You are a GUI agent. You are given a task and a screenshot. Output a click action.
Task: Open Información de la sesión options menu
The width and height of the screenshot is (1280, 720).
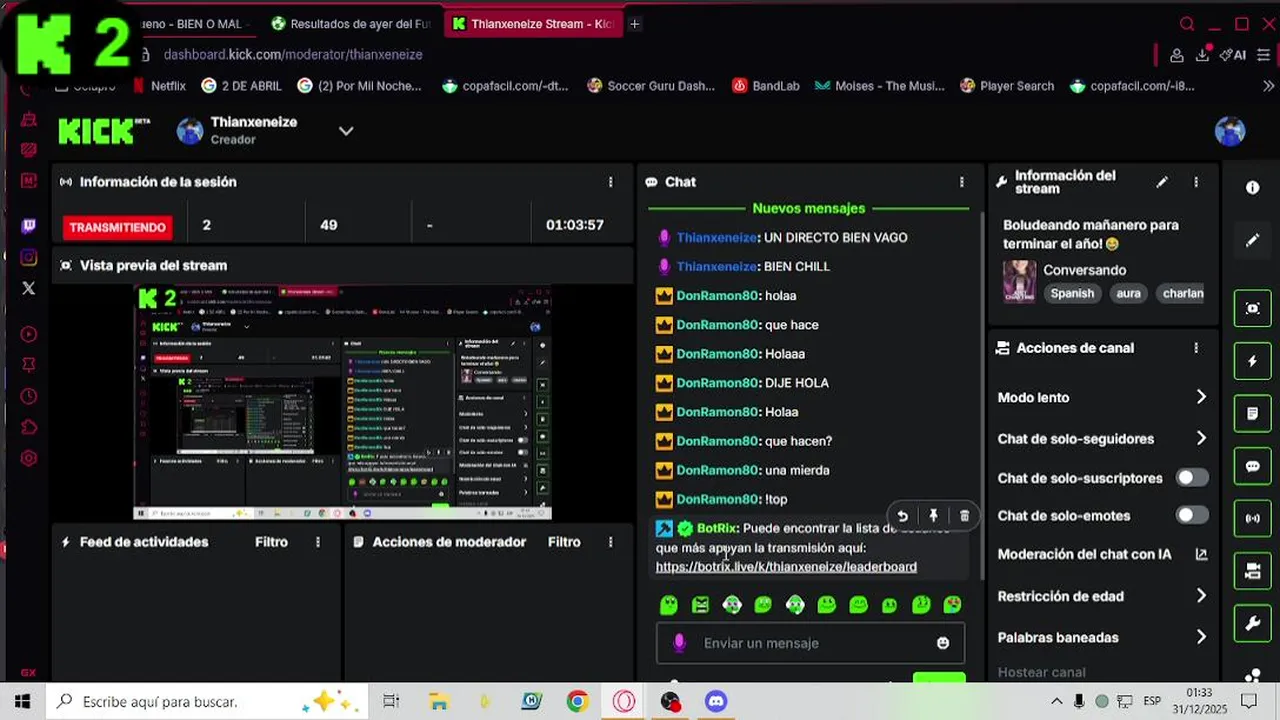click(610, 182)
